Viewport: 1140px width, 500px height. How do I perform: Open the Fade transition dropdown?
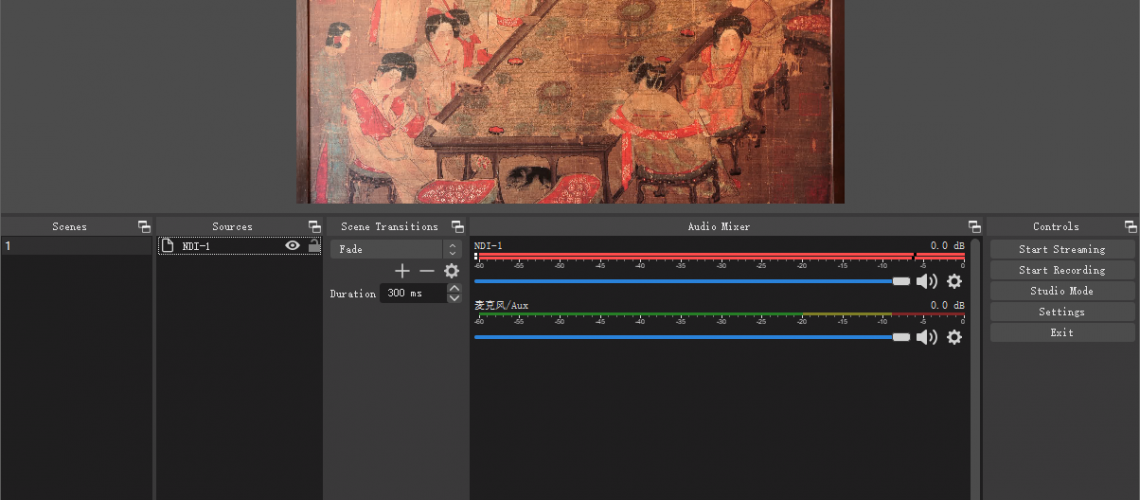396,249
